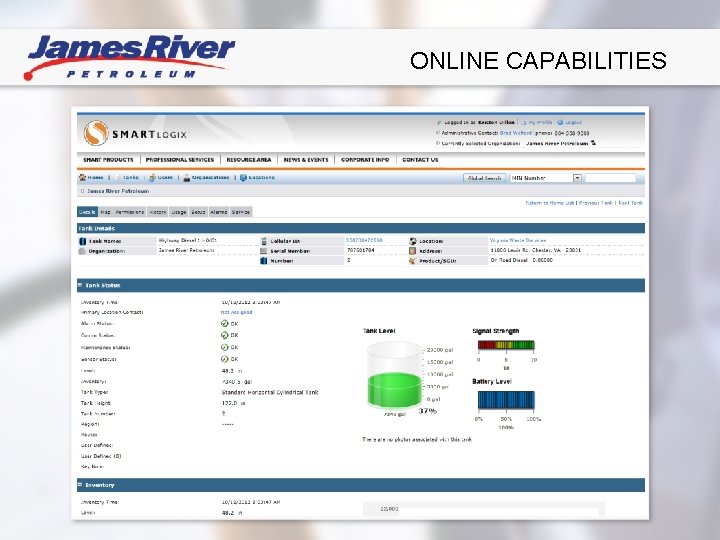720x540 pixels.
Task: Click the Signal Strength gauge bar
Action: click(x=506, y=345)
